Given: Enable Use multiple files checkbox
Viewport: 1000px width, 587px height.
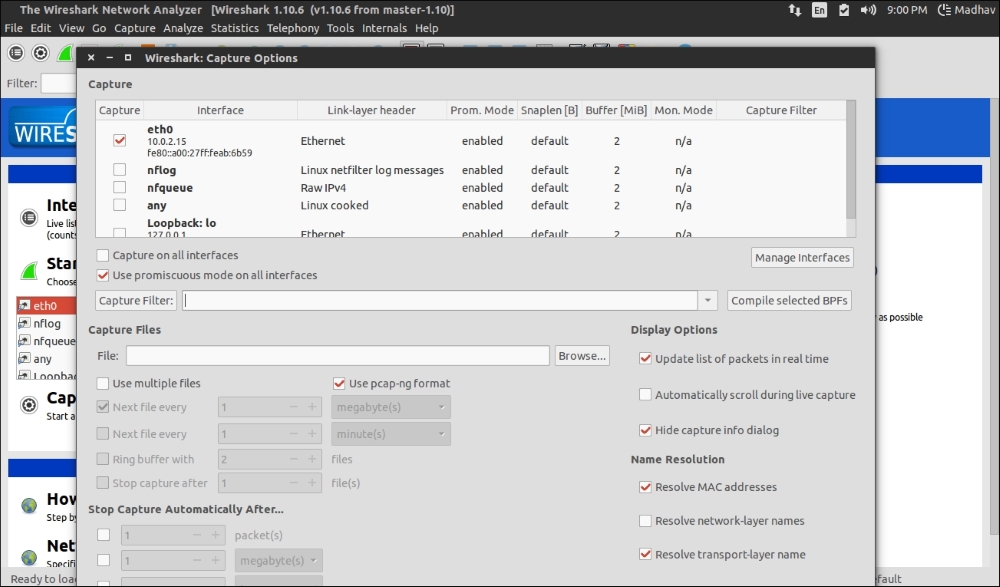Looking at the screenshot, I should point(103,383).
